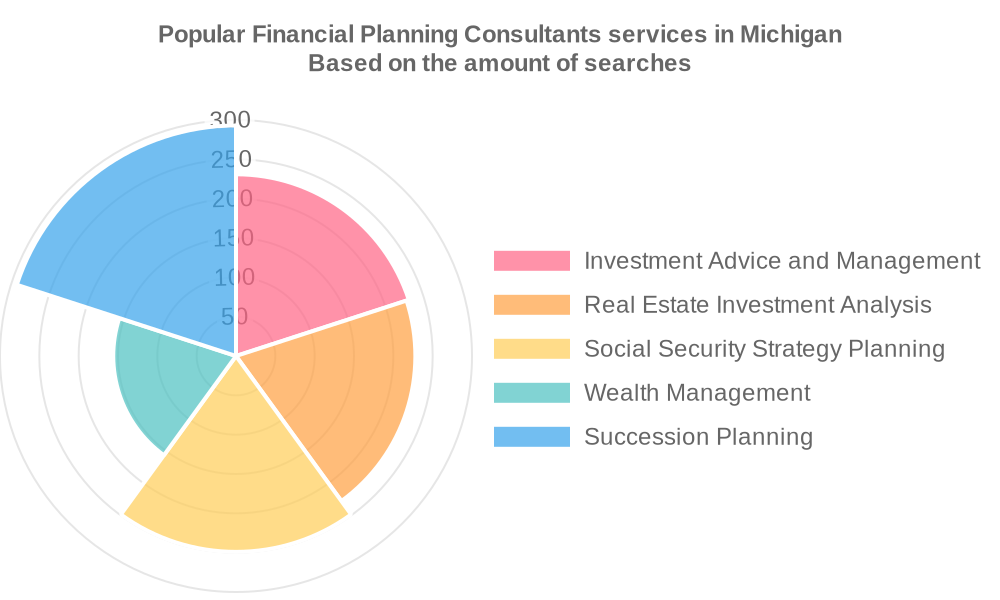Toggle the Investment Advice and Management label
Image resolution: width=1000 pixels, height=600 pixels.
point(781,261)
